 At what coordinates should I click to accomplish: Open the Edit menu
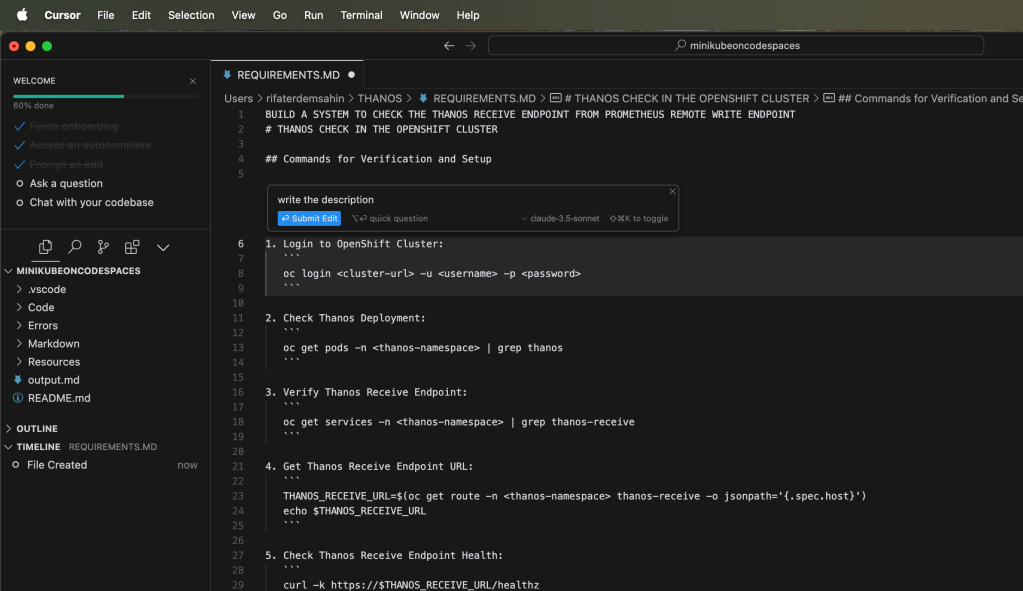pyautogui.click(x=141, y=15)
